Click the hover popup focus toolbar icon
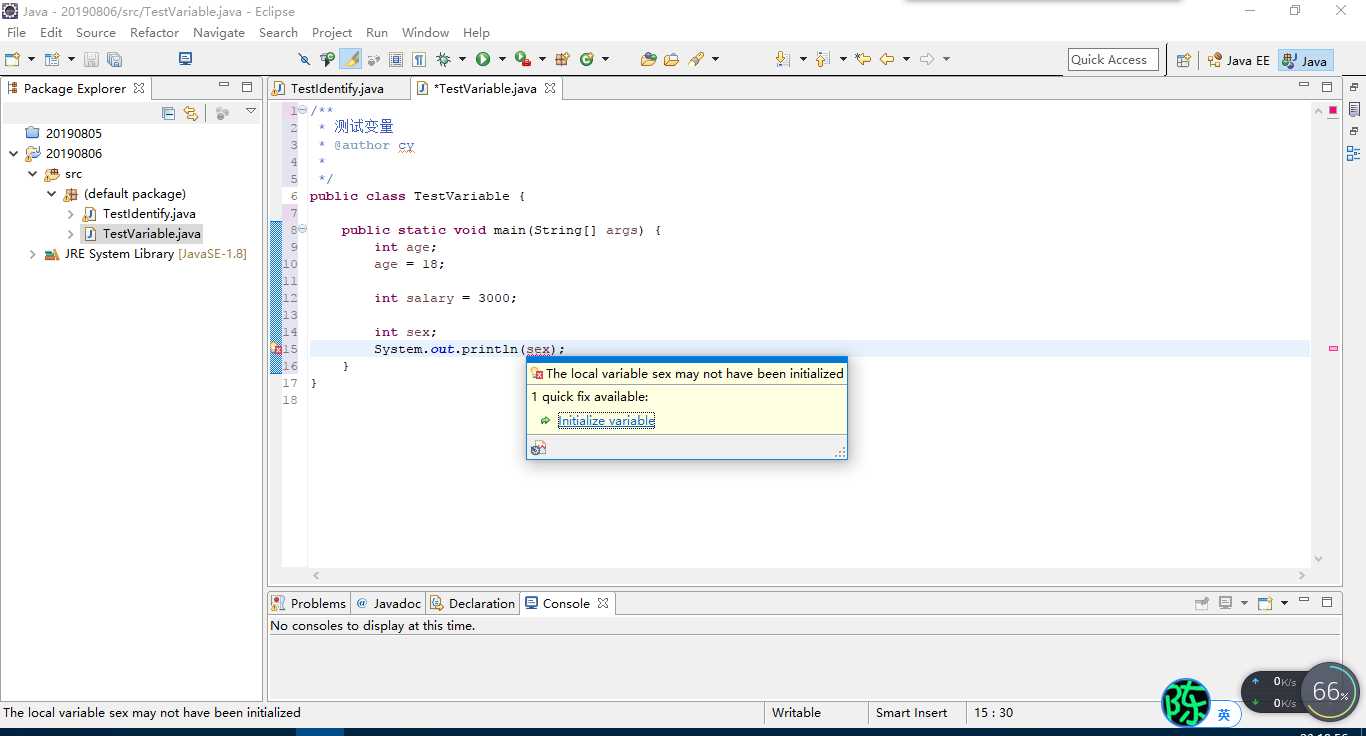Viewport: 1366px width, 736px height. [x=538, y=448]
